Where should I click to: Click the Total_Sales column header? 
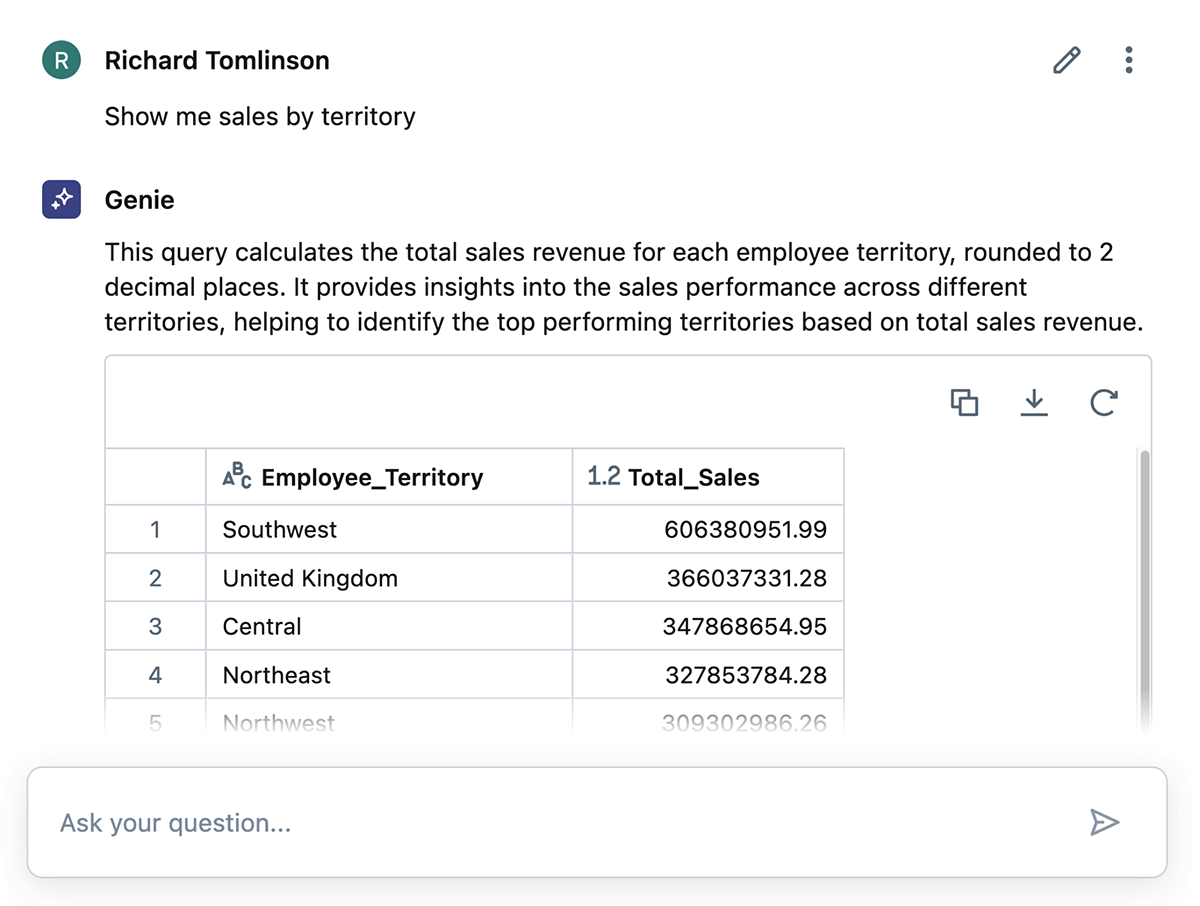693,478
